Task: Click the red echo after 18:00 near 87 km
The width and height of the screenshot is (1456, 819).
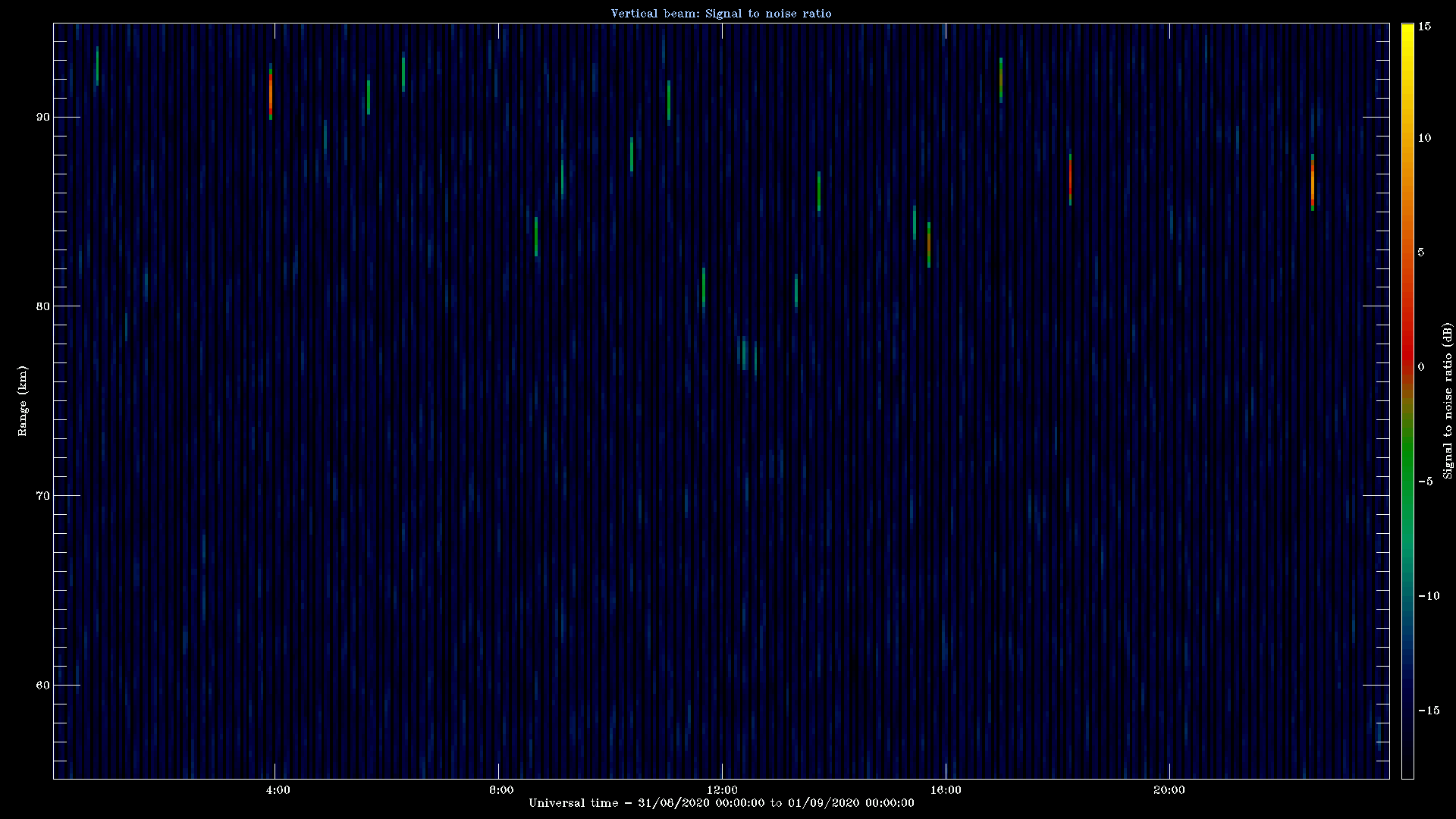Action: tap(1070, 179)
